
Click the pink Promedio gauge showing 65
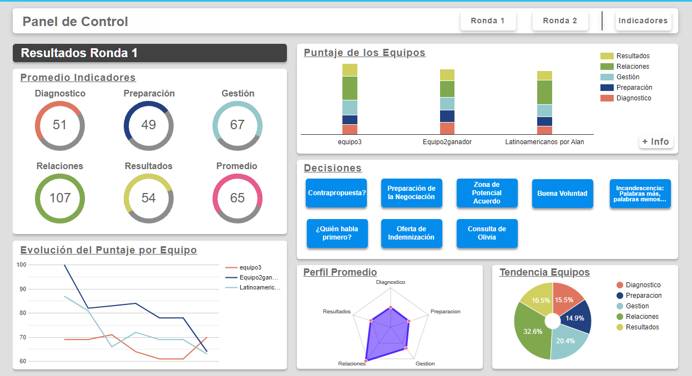[237, 198]
